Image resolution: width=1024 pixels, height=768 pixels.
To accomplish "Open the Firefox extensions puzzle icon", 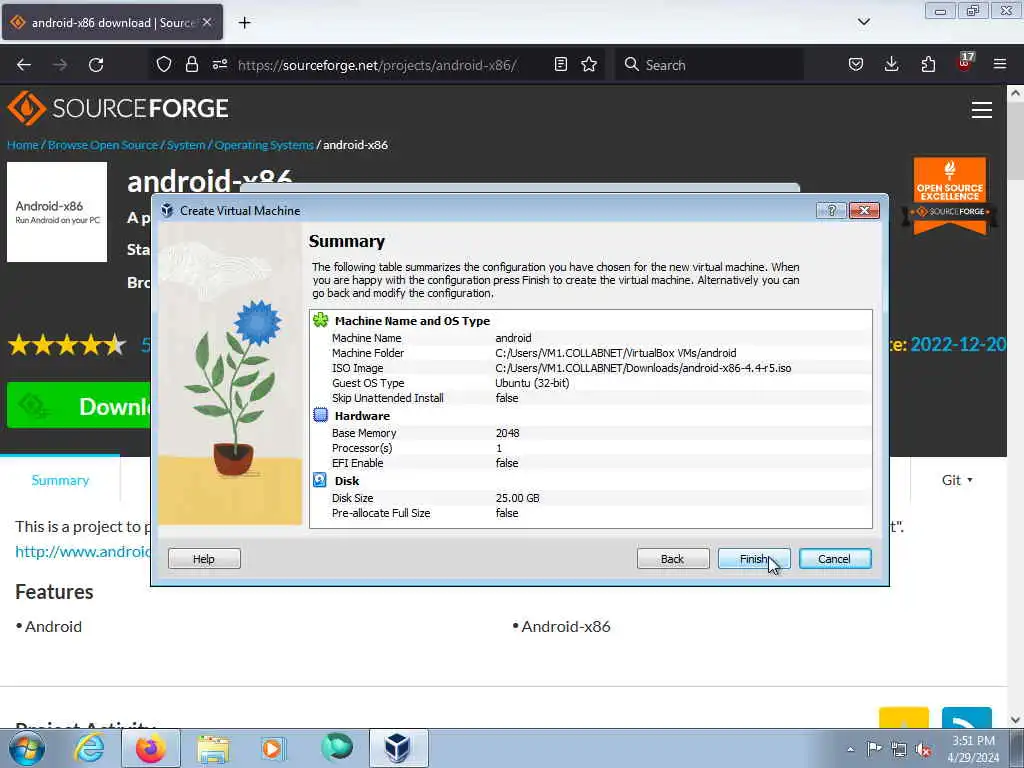I will tap(928, 65).
